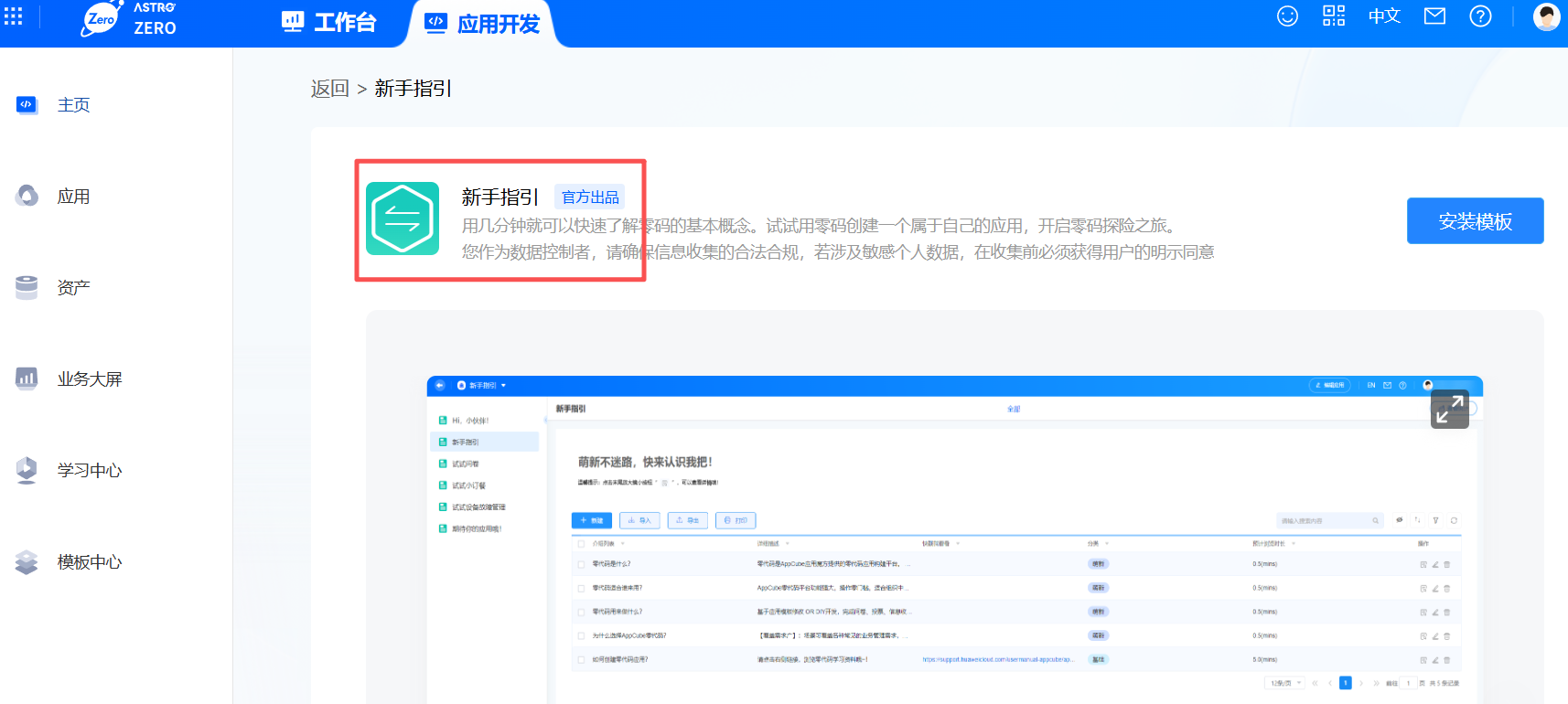Open the app grid launcher icon
The height and width of the screenshot is (704, 1568).
pyautogui.click(x=14, y=16)
